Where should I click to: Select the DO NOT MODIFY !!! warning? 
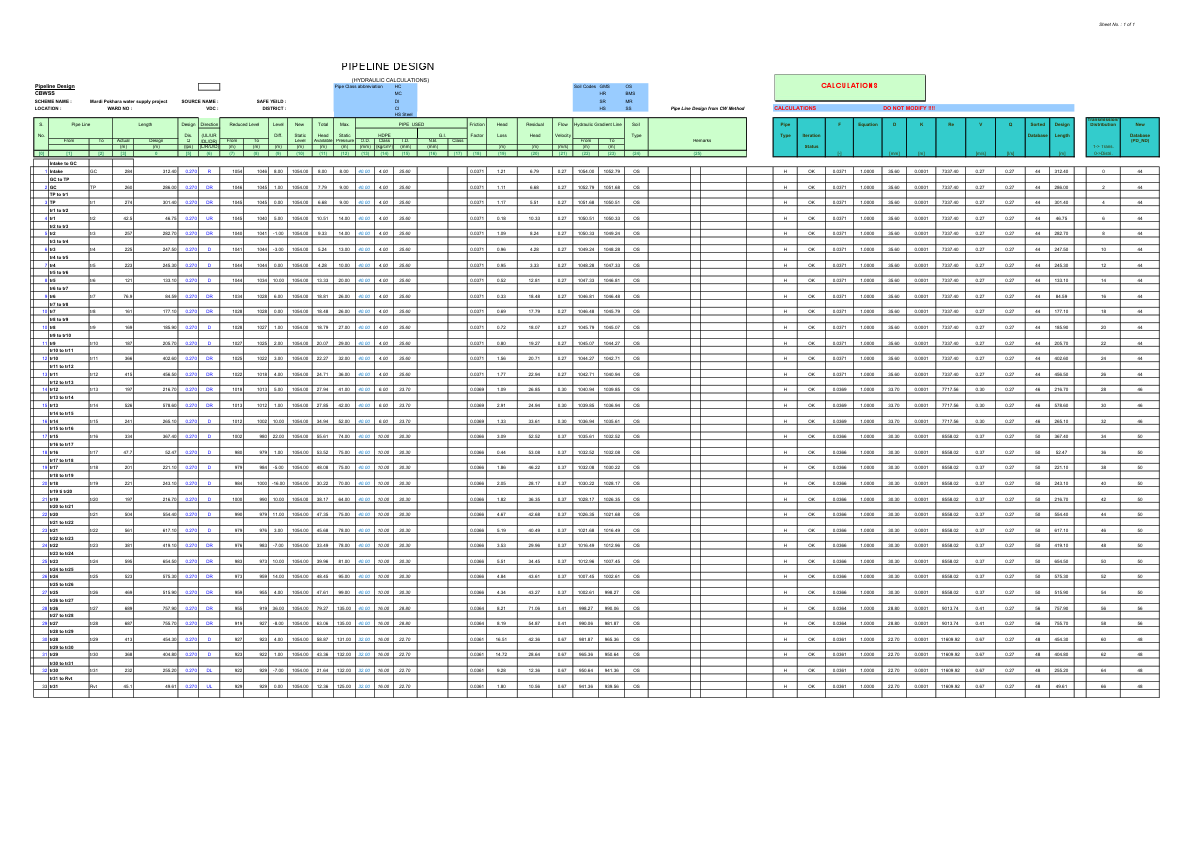click(908, 109)
